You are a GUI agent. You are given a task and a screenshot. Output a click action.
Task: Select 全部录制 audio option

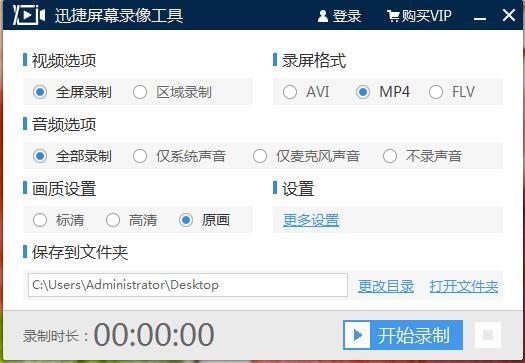pyautogui.click(x=73, y=156)
